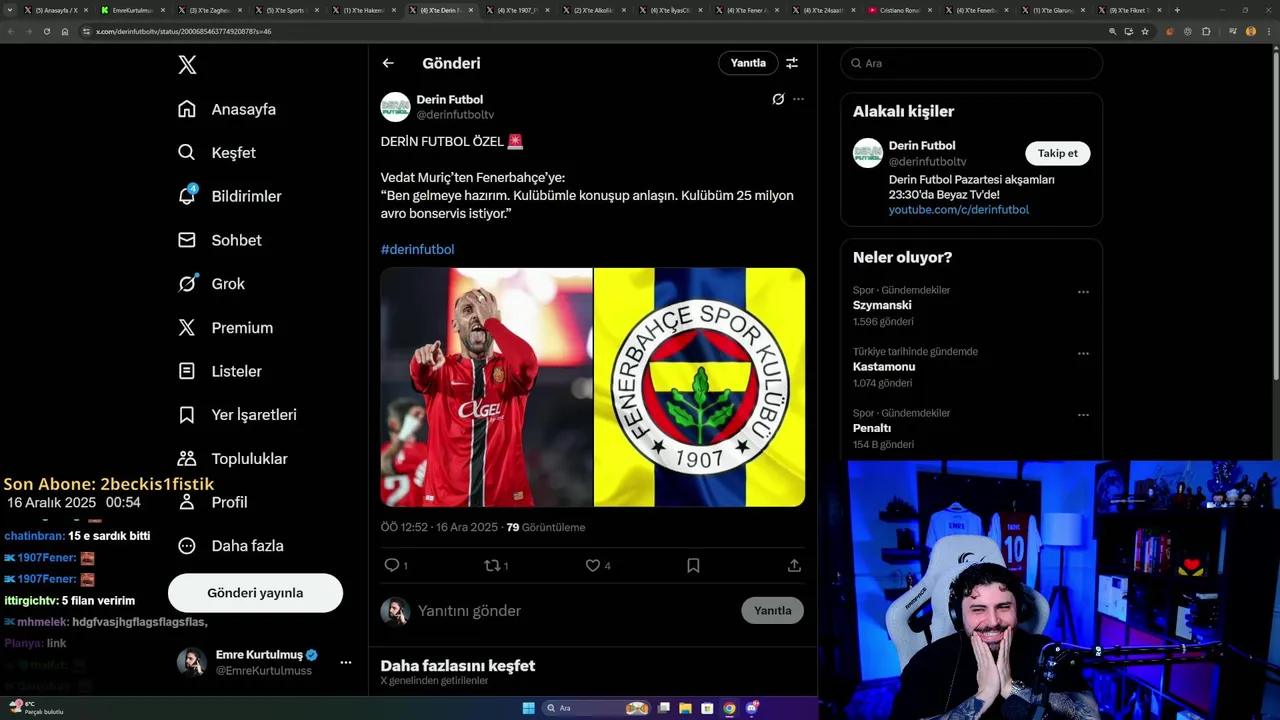Open Discord from the taskbar
The width and height of the screenshot is (1280, 720).
752,708
